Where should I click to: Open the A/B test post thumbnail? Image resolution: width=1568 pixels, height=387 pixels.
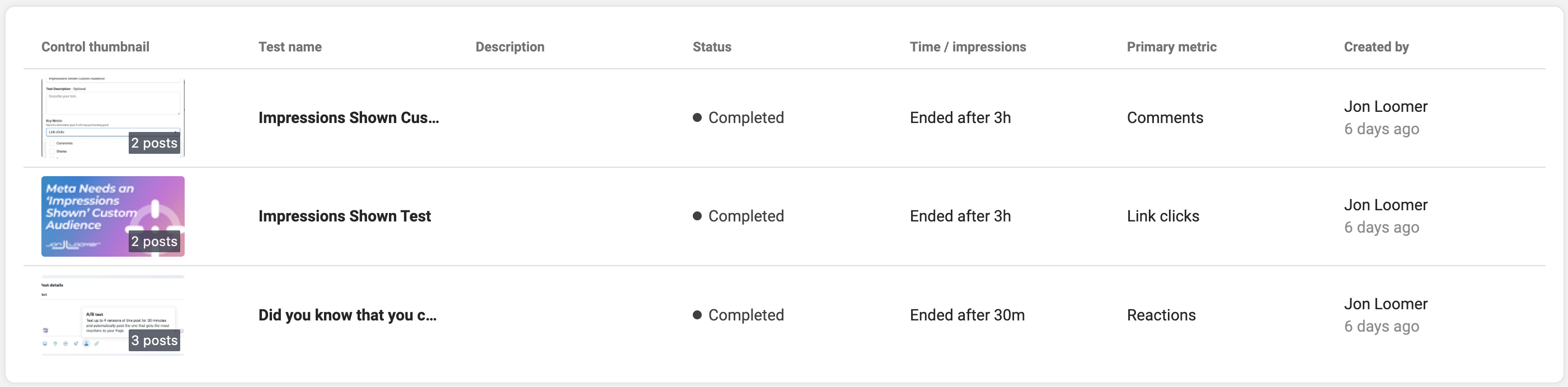112,315
